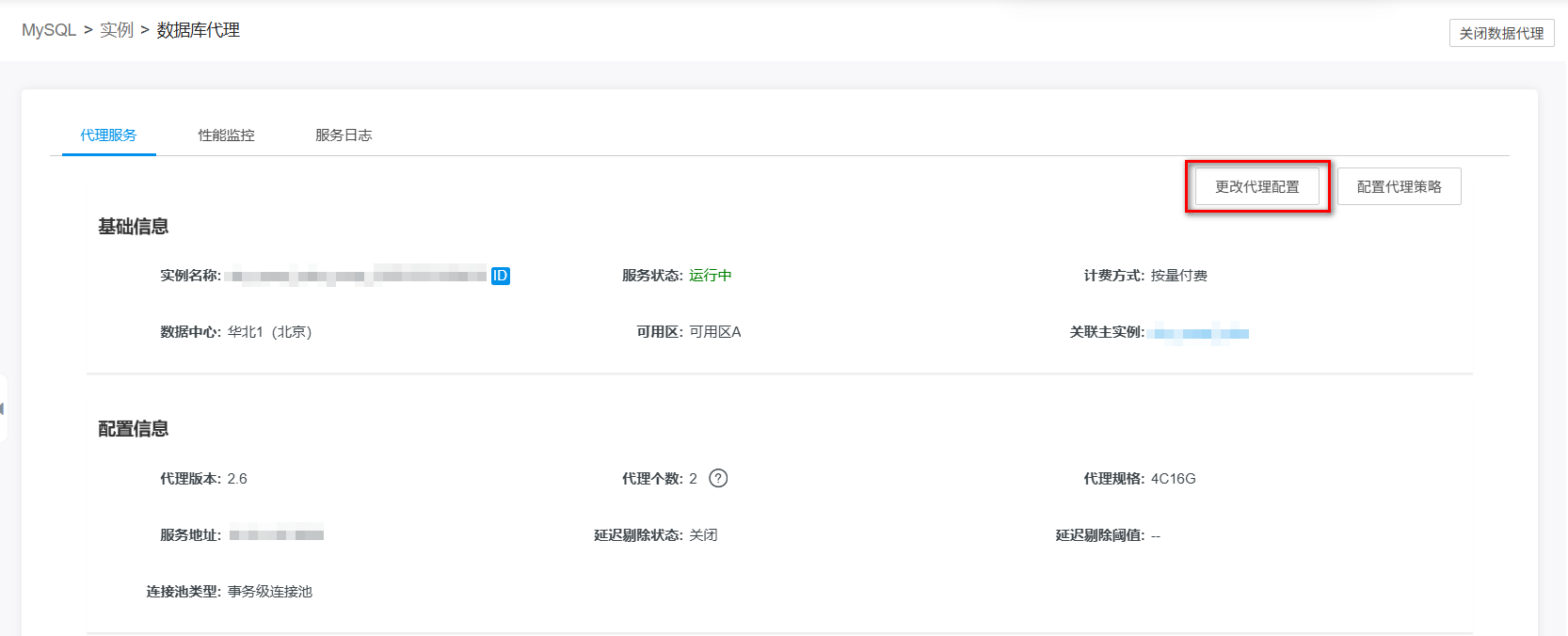1568x636 pixels.
Task: Click the blurred 实例名称 value
Action: pyautogui.click(x=358, y=276)
